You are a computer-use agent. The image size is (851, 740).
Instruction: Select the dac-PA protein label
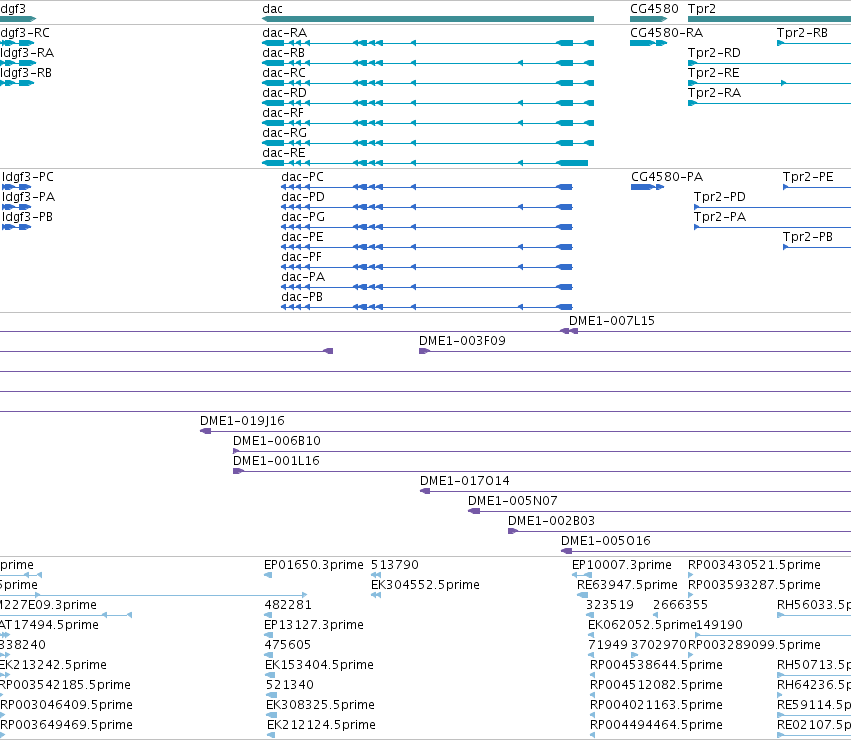303,277
